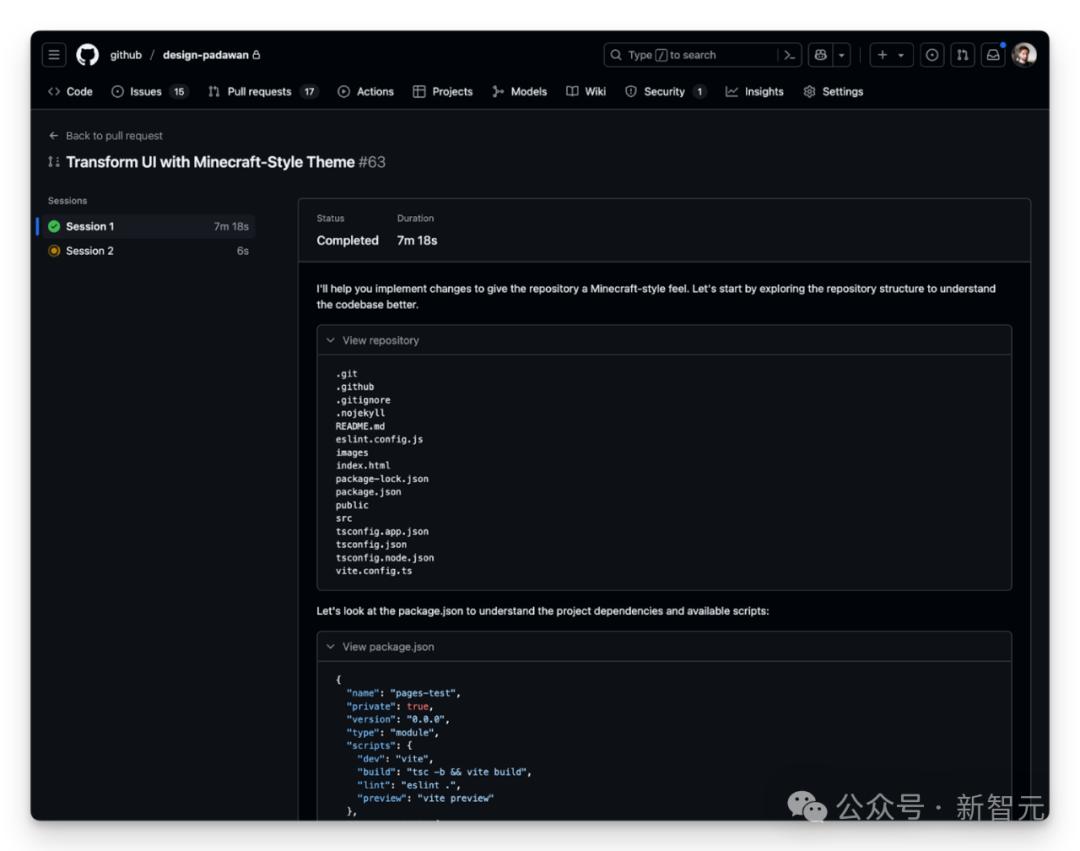Select Session 1 in sessions list
The image size is (1080, 851).
(x=90, y=227)
